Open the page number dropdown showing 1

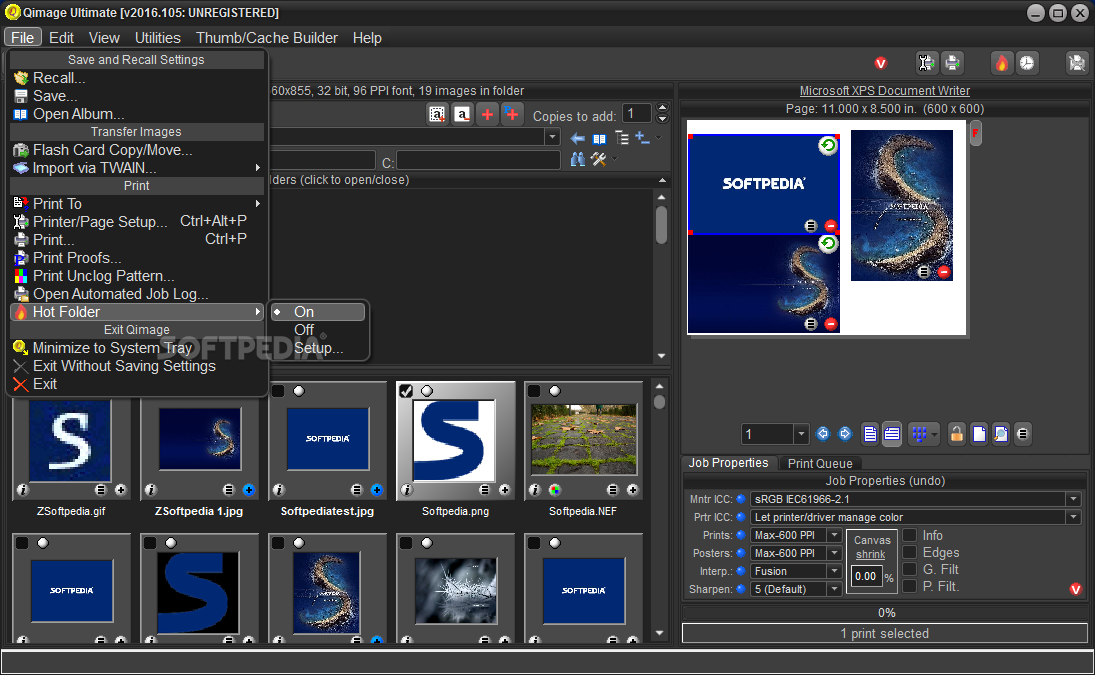click(801, 434)
